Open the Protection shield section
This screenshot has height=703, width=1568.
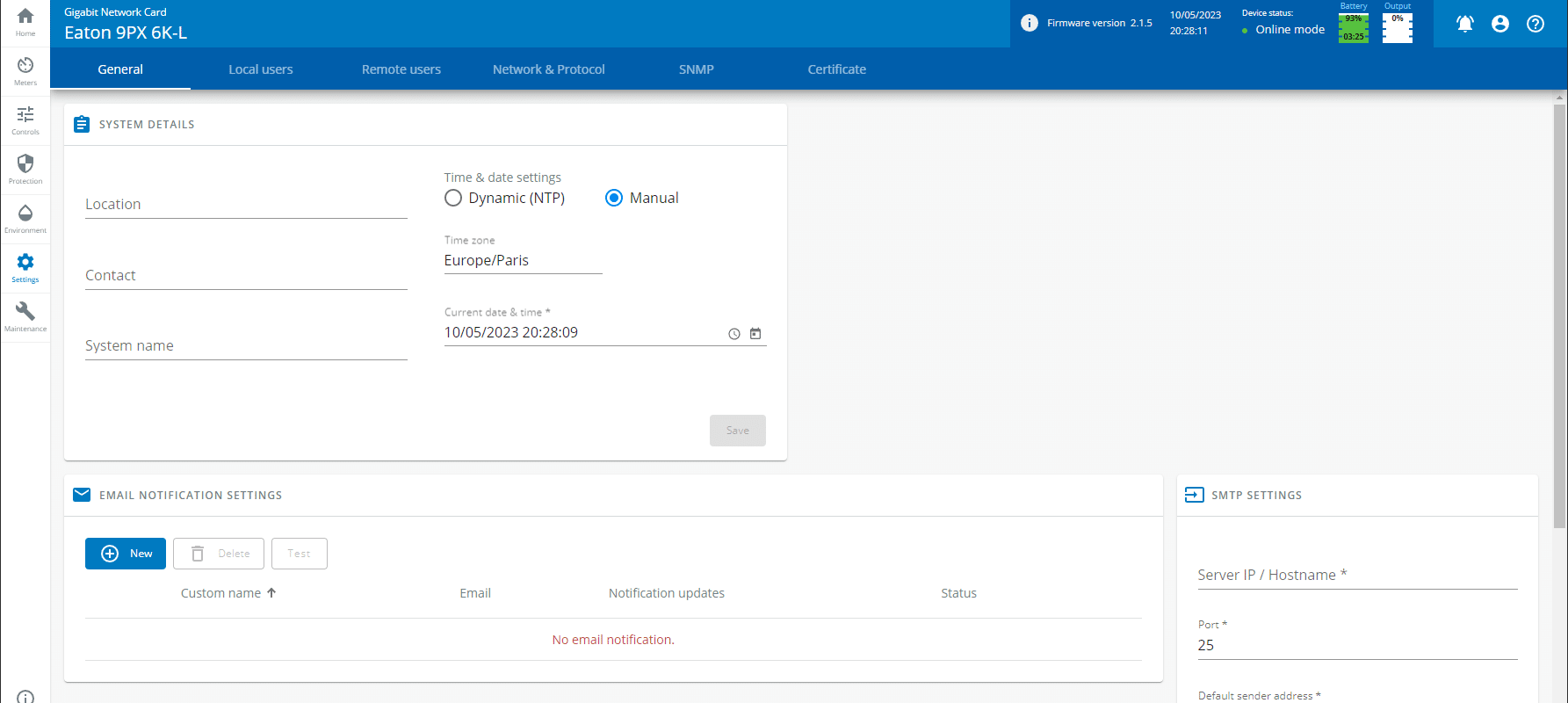(x=25, y=170)
